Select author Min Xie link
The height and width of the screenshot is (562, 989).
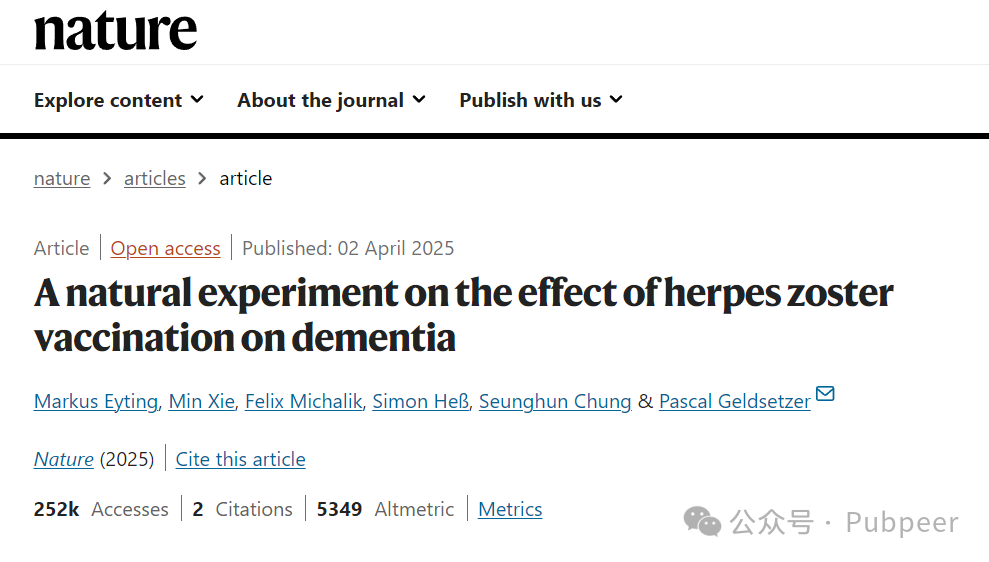(201, 401)
